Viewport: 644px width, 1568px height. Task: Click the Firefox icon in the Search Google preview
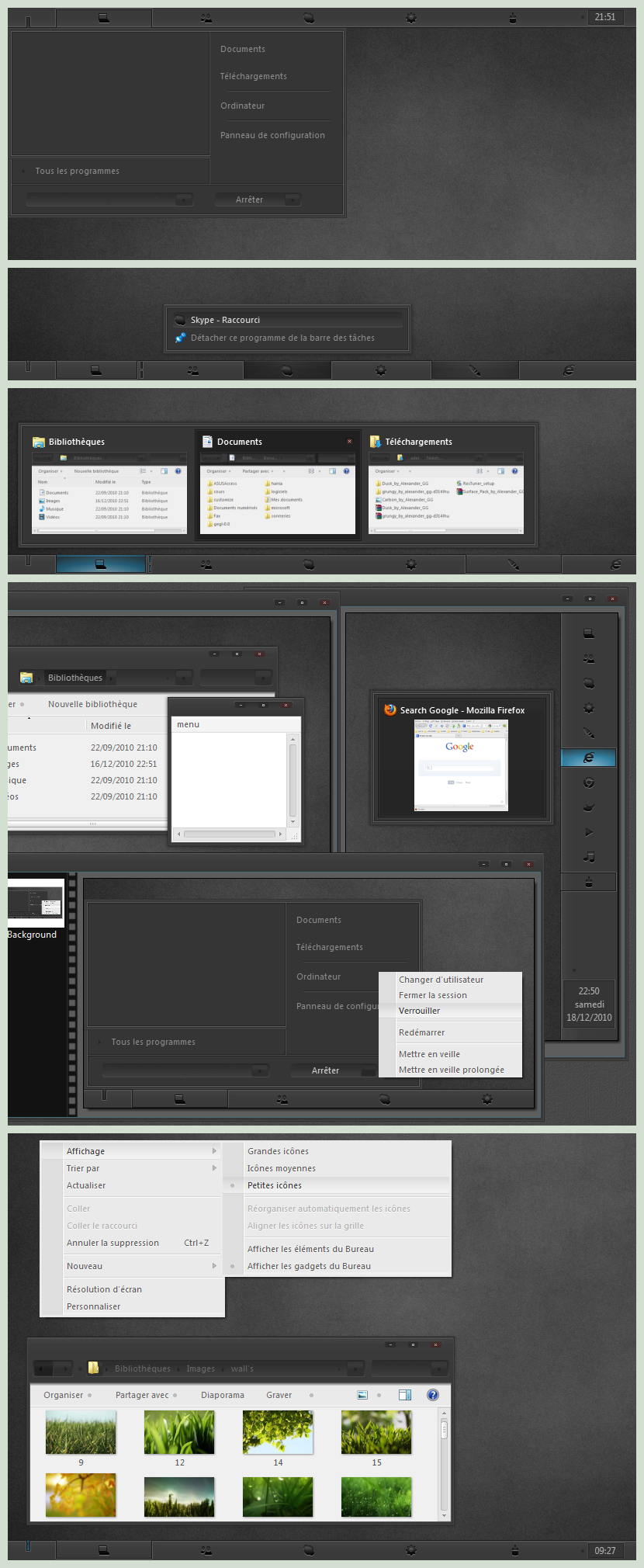click(x=390, y=709)
